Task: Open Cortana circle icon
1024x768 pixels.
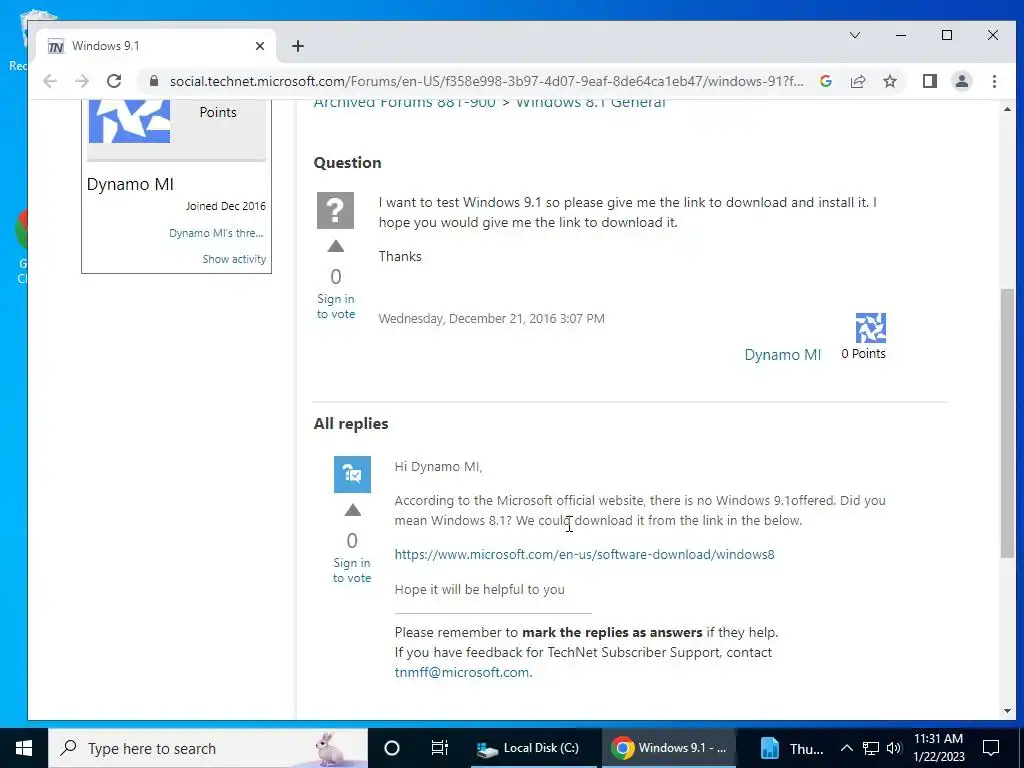Action: [391, 748]
